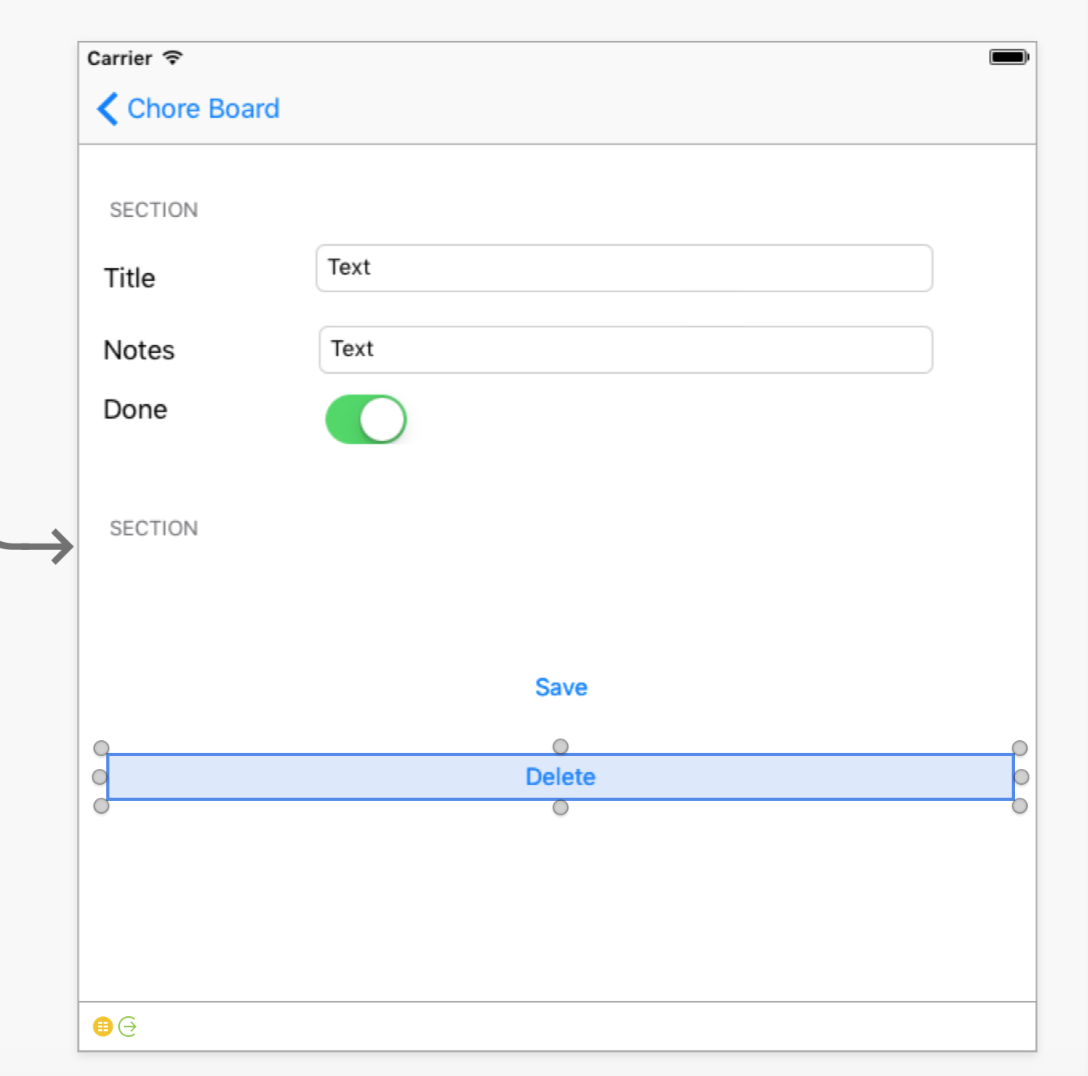Tap the Save button
1088x1076 pixels.
(561, 688)
